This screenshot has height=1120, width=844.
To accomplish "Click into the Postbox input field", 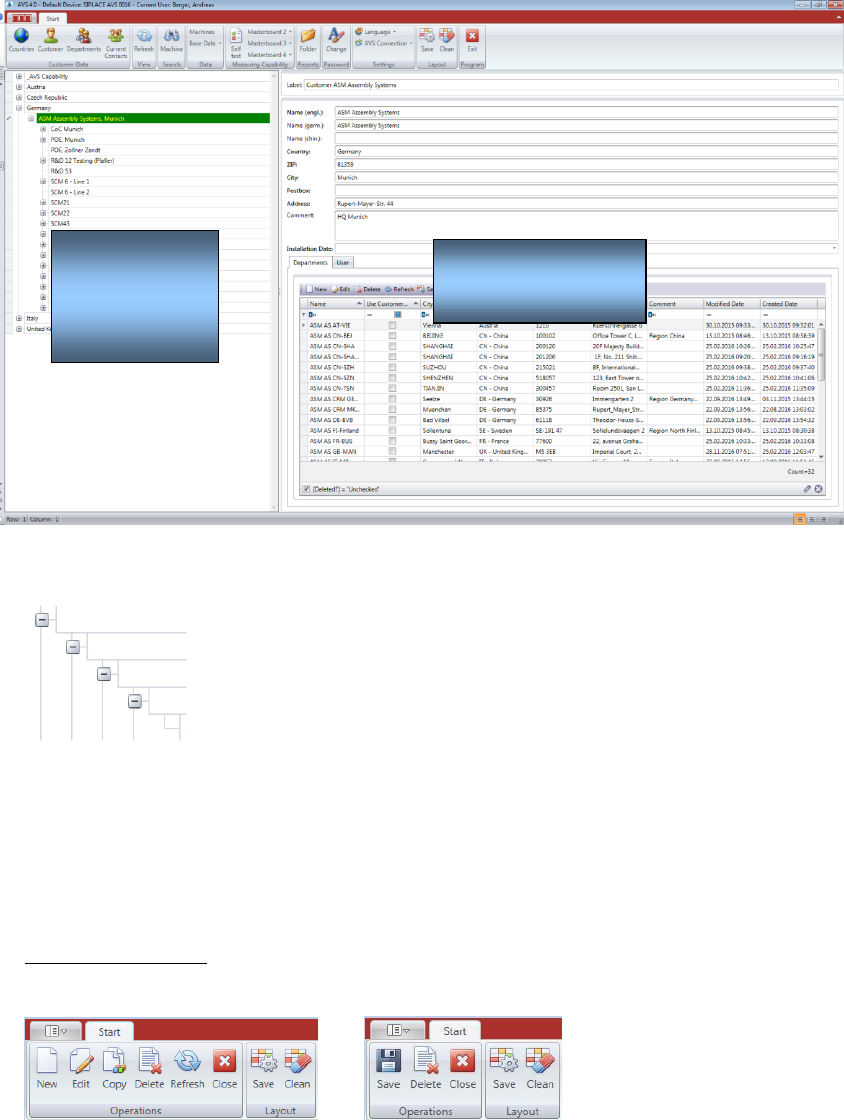I will 586,191.
